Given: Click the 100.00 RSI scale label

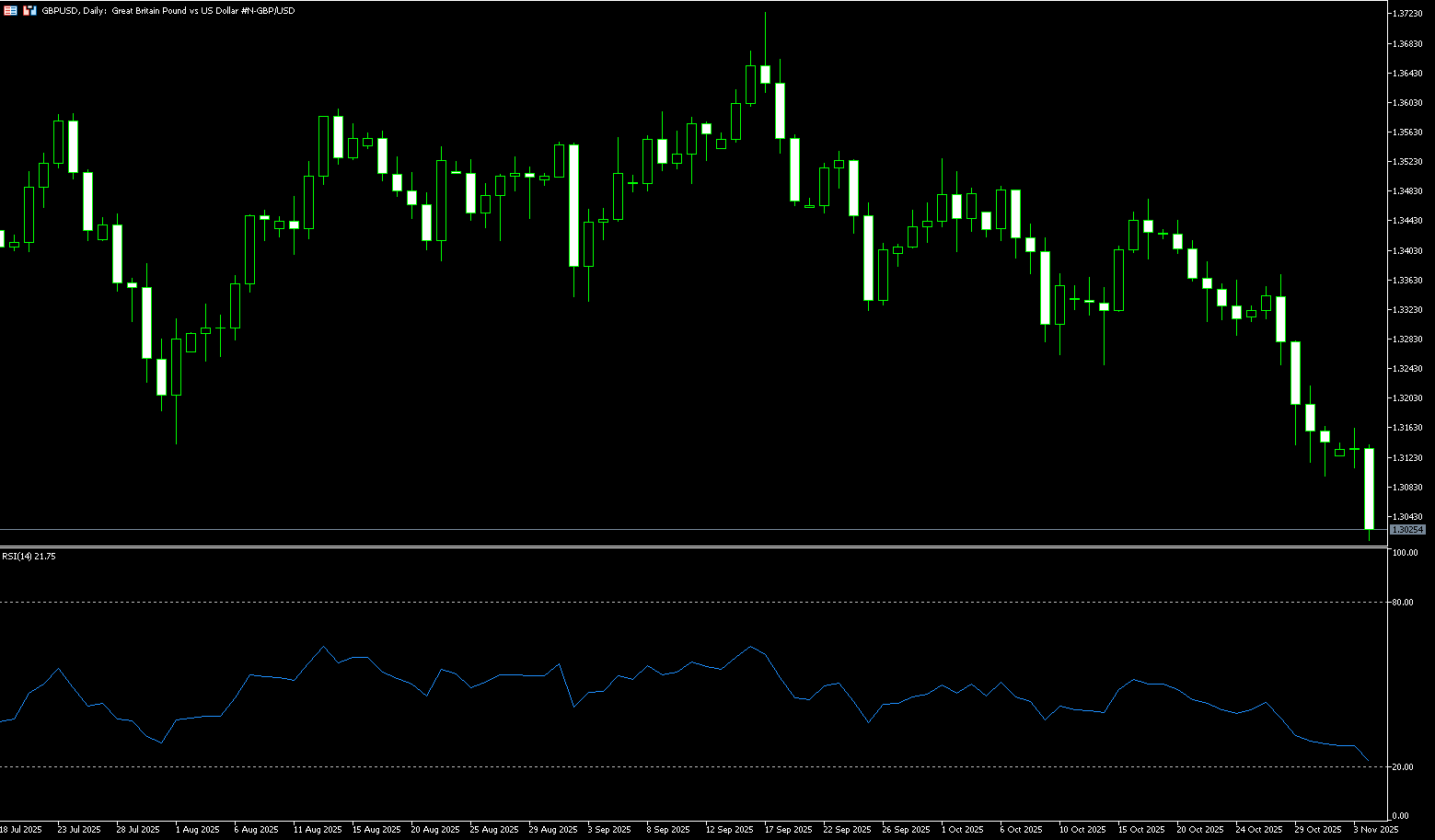Looking at the screenshot, I should 1406,553.
